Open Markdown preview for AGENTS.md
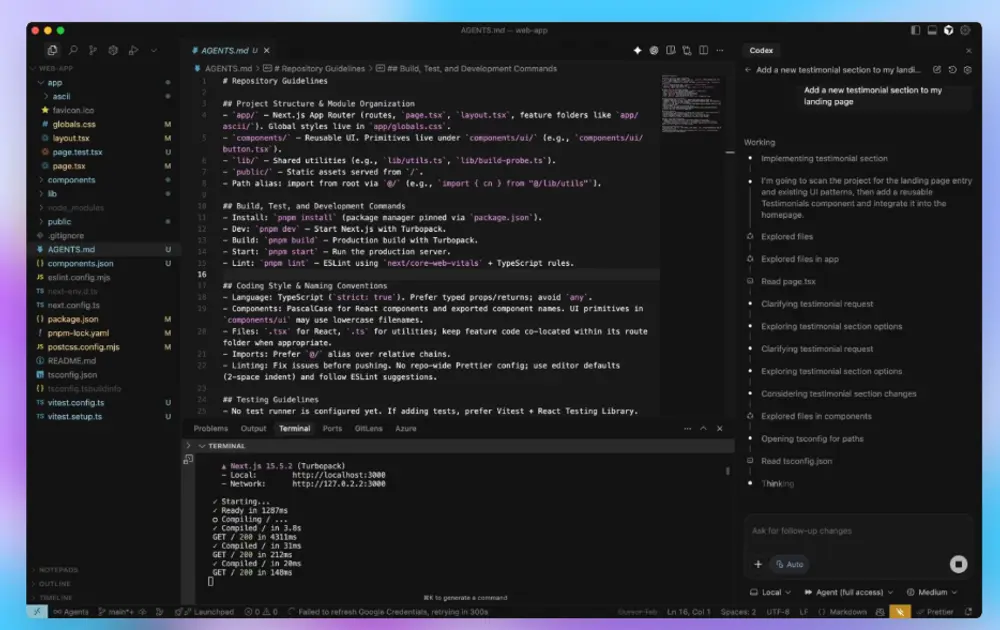The image size is (1000, 630). (x=670, y=50)
